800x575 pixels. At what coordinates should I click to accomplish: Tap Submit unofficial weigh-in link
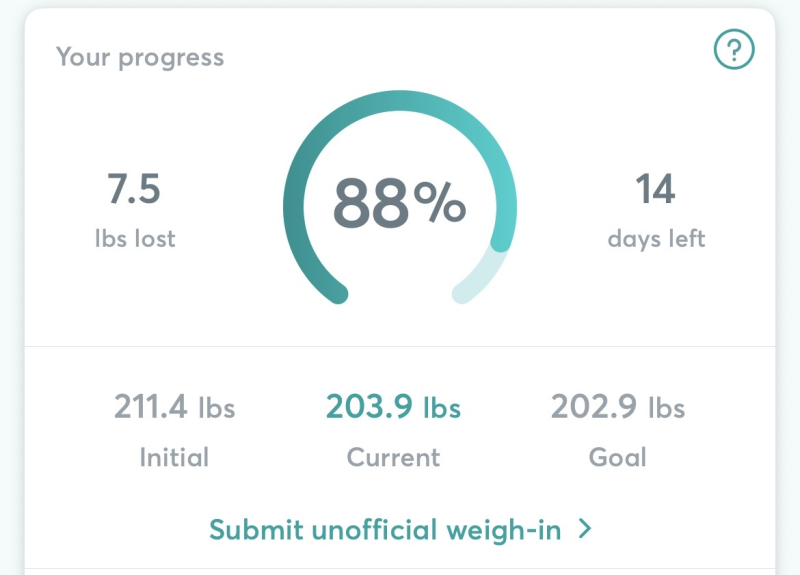click(x=387, y=528)
